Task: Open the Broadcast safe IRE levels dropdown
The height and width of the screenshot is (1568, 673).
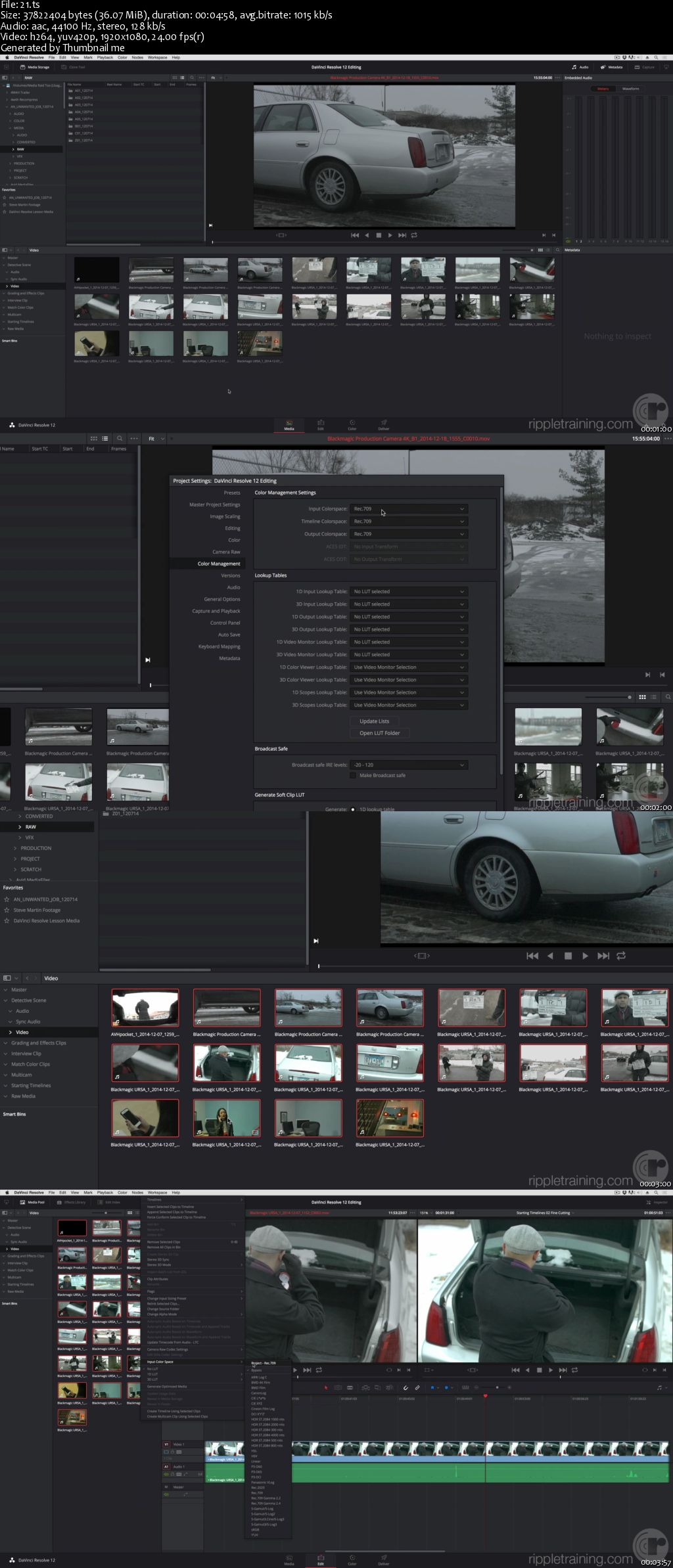Action: coord(409,765)
